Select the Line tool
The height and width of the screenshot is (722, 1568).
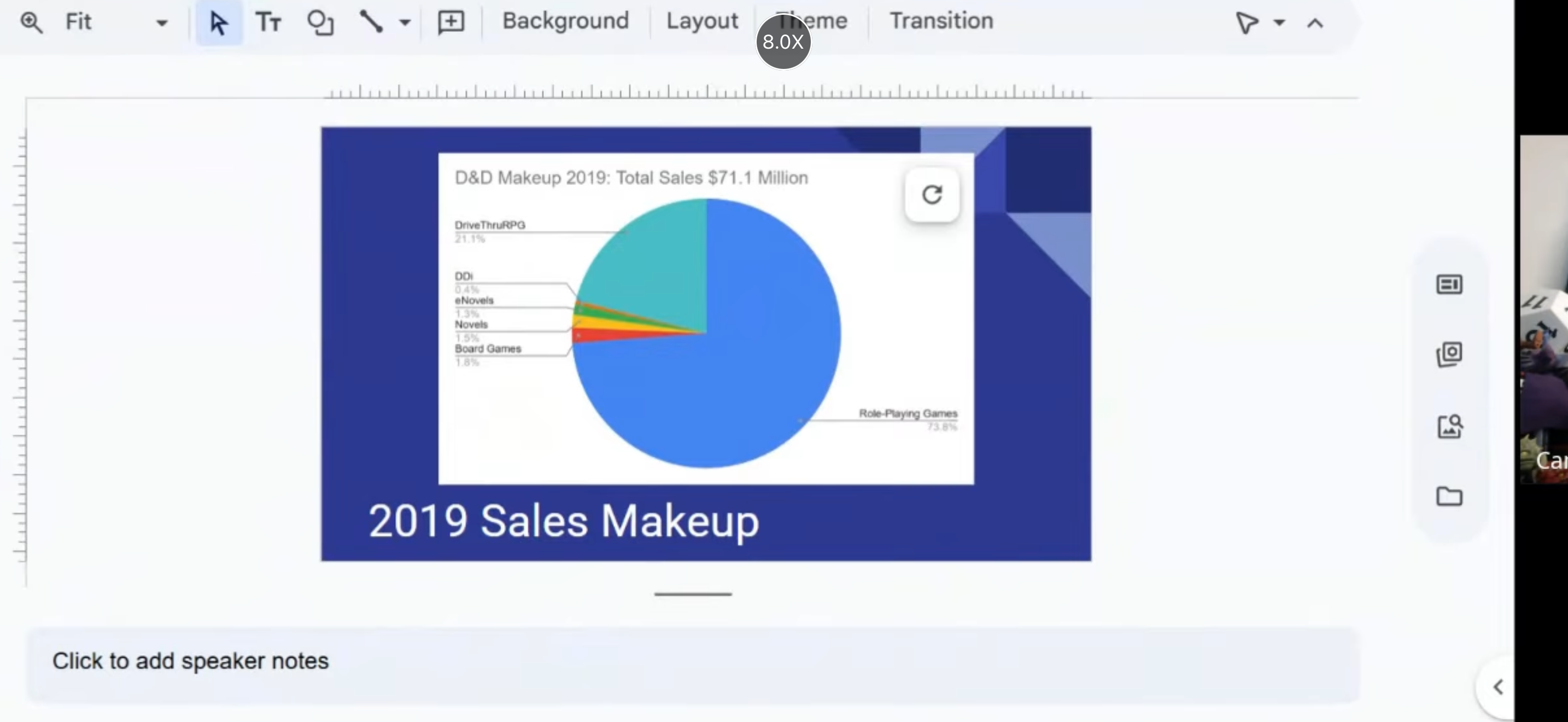coord(371,22)
